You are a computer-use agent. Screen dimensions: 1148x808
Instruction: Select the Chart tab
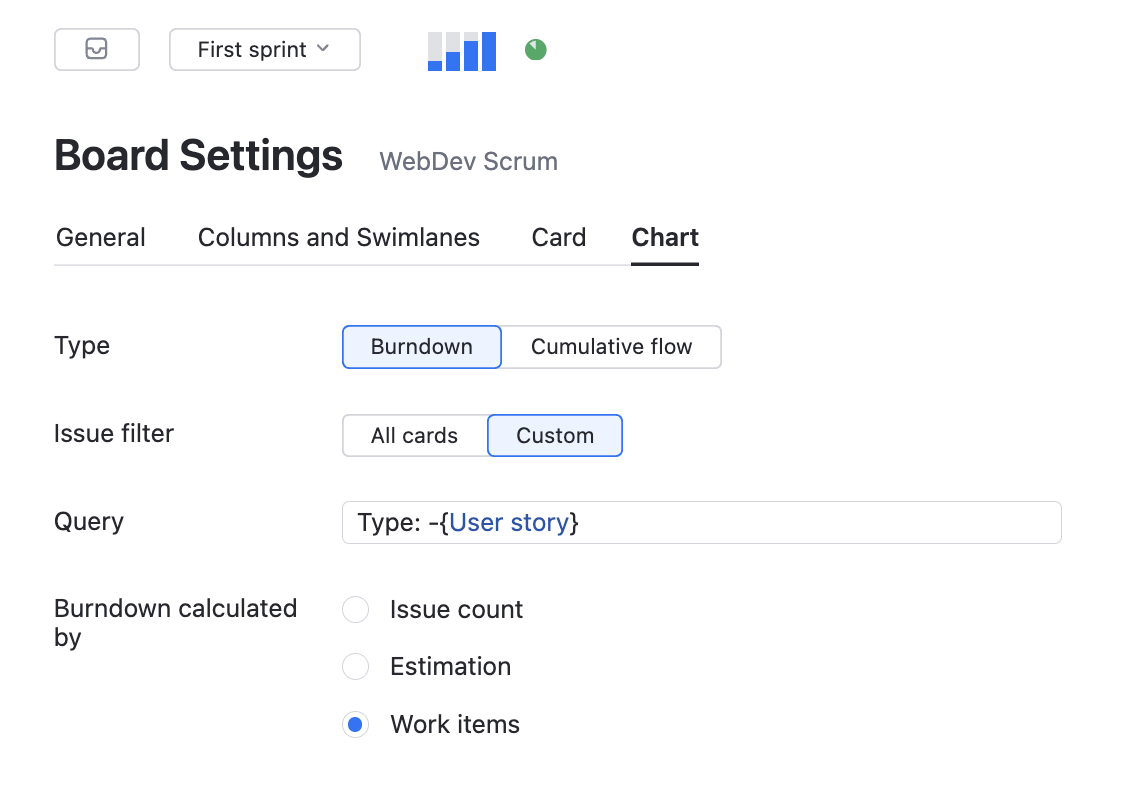coord(665,238)
